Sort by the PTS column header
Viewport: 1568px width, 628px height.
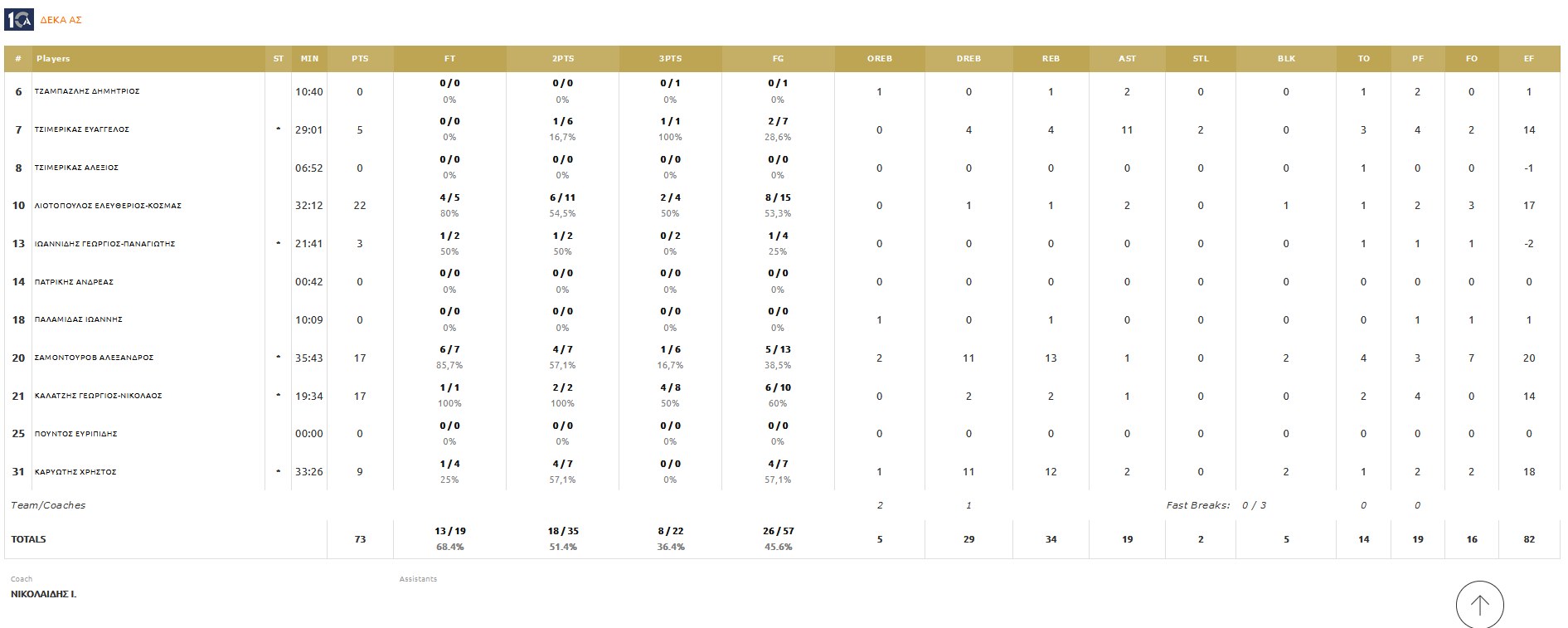click(x=360, y=59)
